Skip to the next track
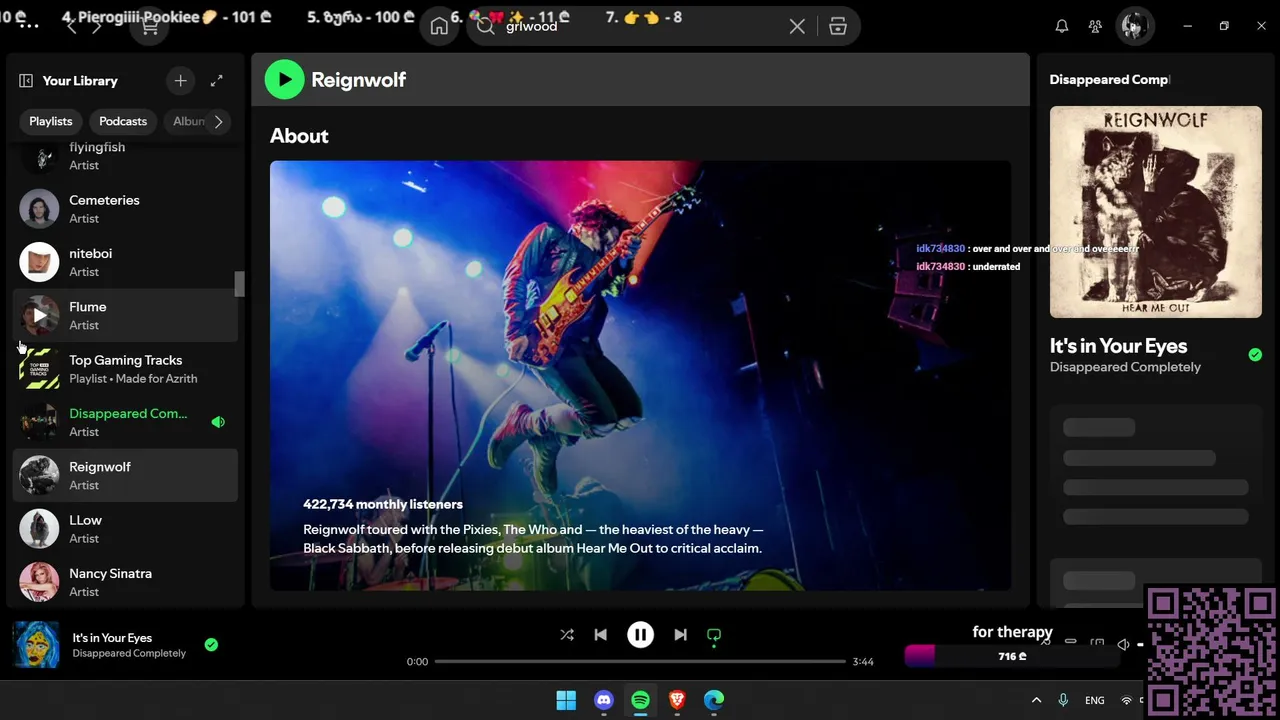The image size is (1280, 720). [680, 634]
